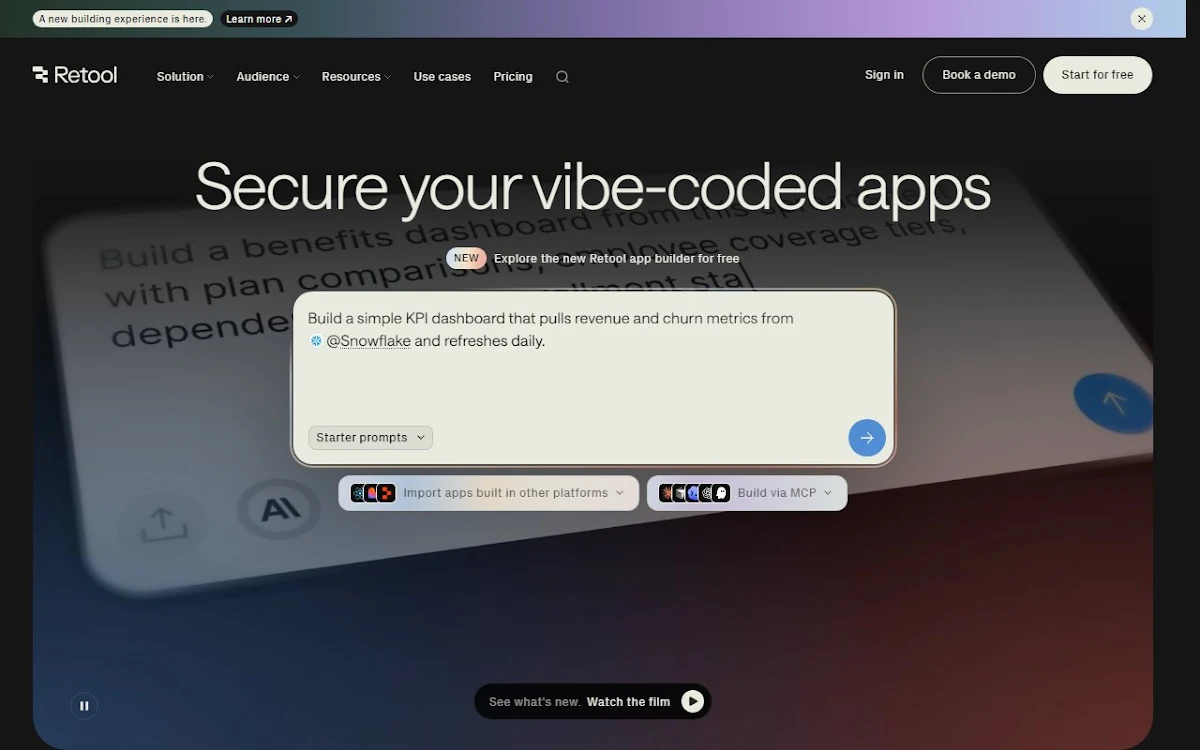
Task: Open the site search magnifier icon
Action: 562,77
